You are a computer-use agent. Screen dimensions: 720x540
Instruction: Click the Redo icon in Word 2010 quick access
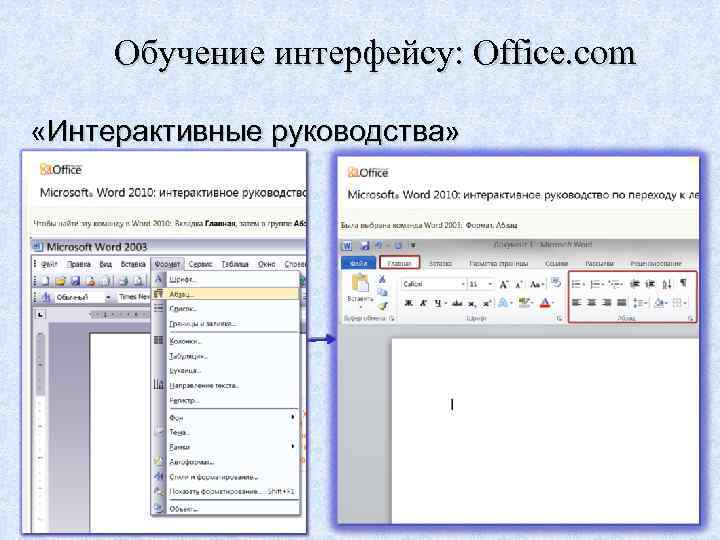click(398, 246)
